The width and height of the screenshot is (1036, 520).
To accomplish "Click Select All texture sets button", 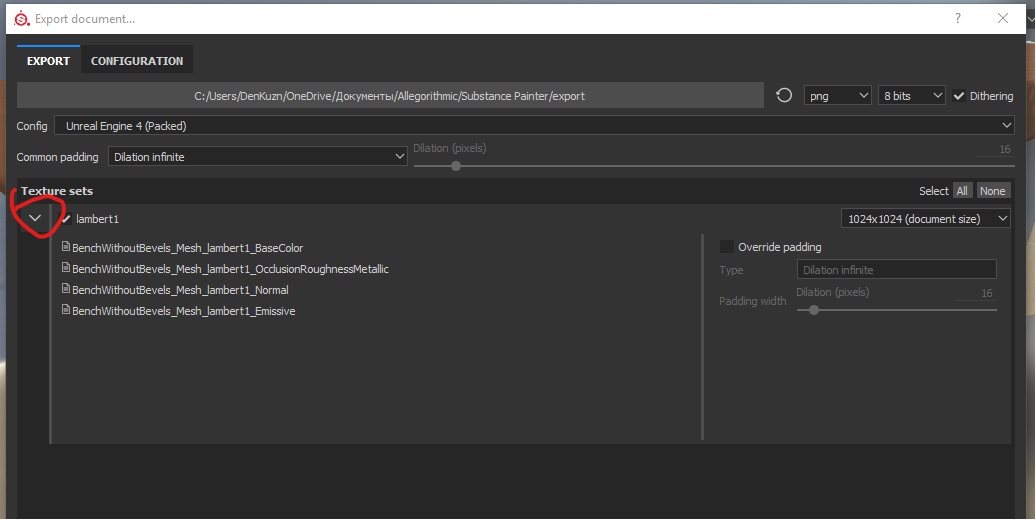I will pos(962,191).
